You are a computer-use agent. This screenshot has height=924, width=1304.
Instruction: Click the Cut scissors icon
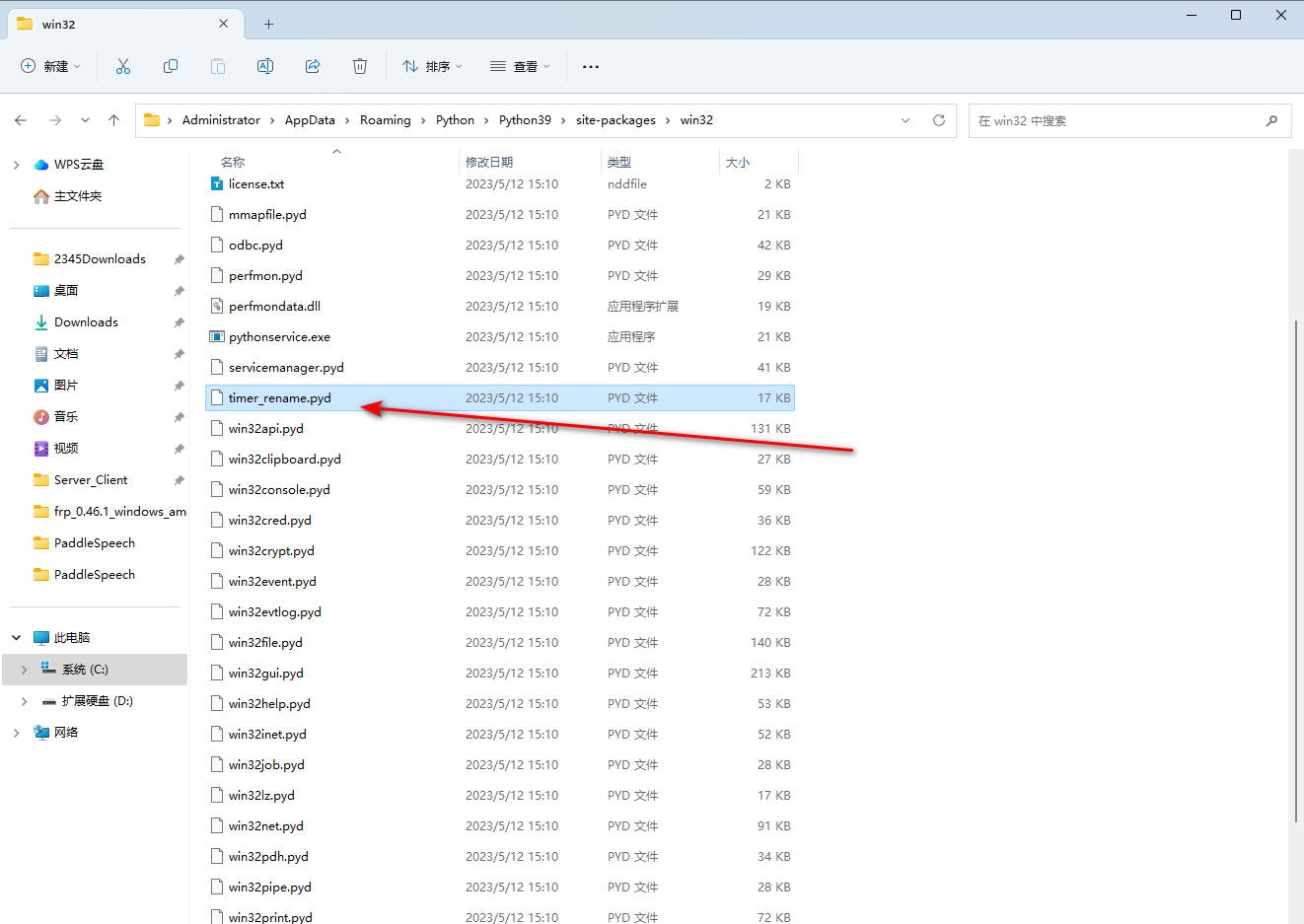point(123,66)
